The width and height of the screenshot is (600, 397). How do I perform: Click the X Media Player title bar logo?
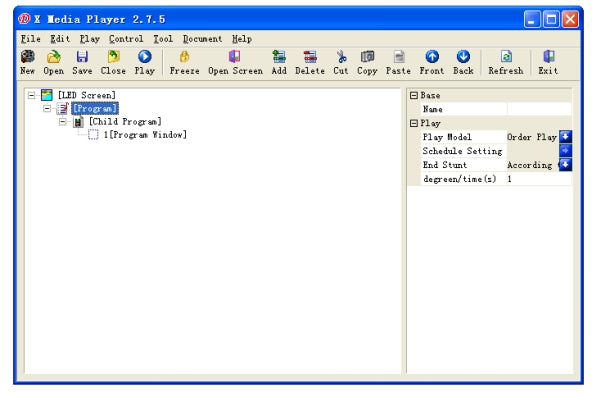24,18
